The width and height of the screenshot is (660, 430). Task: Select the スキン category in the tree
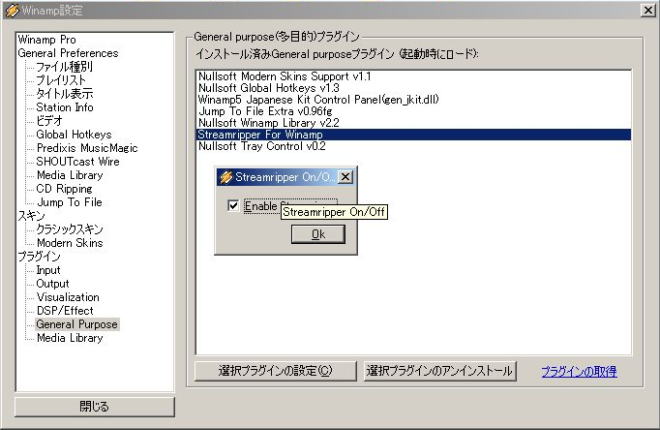[31, 216]
